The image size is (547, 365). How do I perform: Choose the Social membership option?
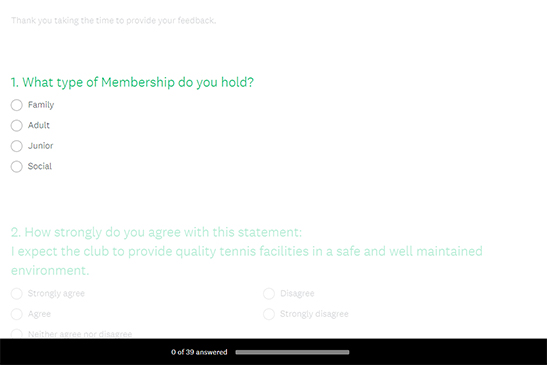pos(16,166)
